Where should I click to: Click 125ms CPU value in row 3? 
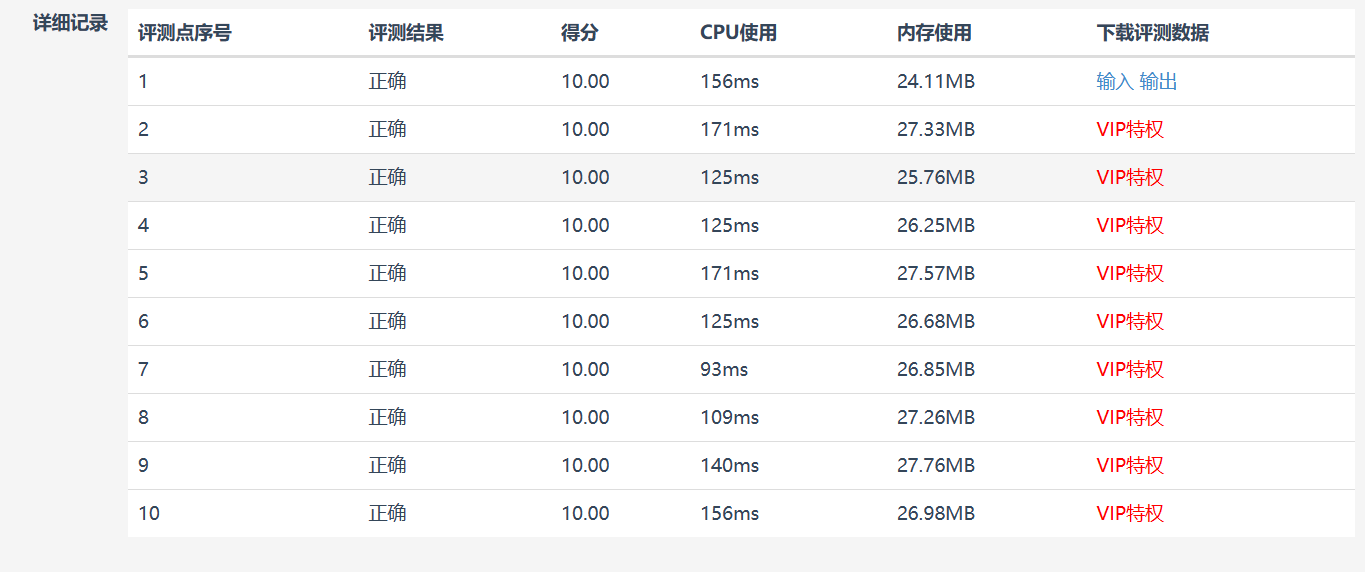pyautogui.click(x=730, y=178)
